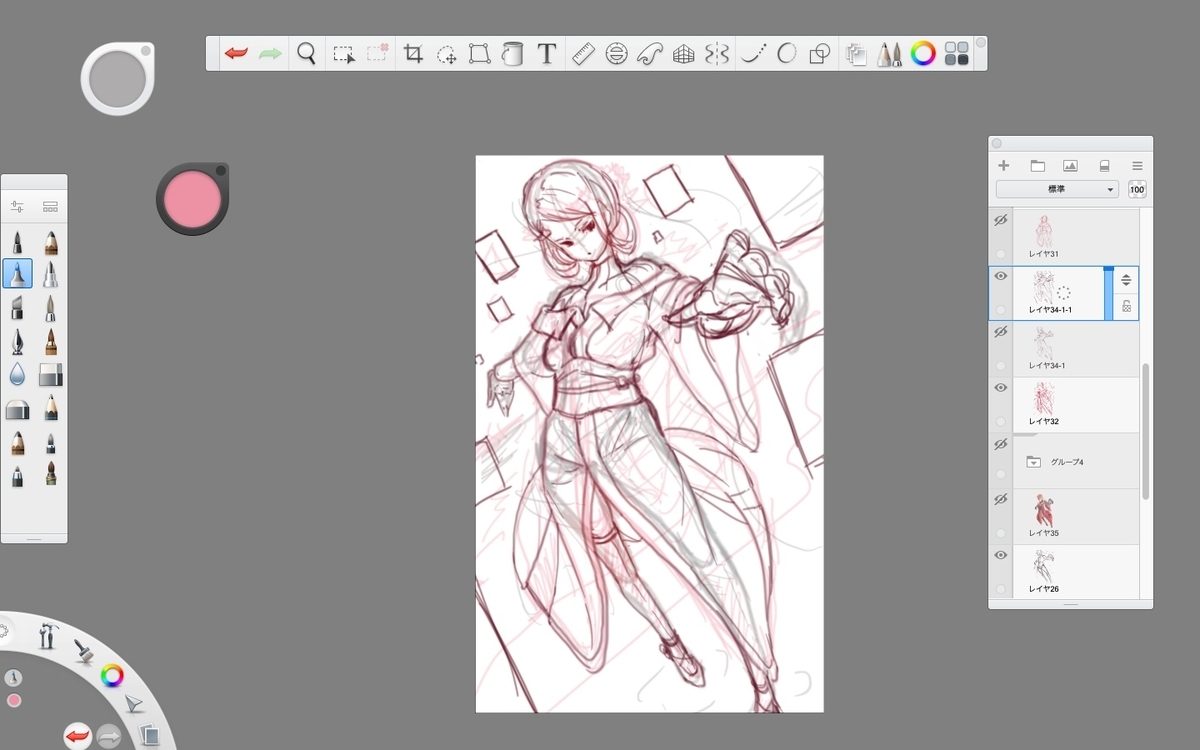The image size is (1200, 750).
Task: Add a new layer with plus button
Action: (1004, 166)
